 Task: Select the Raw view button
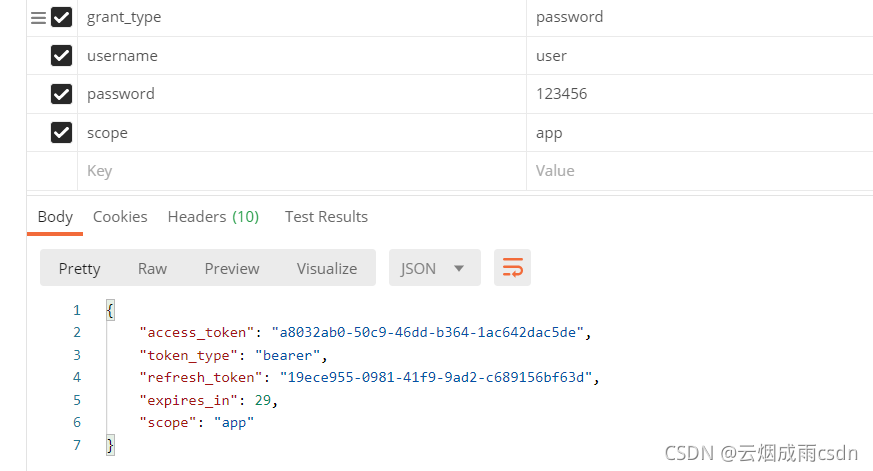click(152, 268)
